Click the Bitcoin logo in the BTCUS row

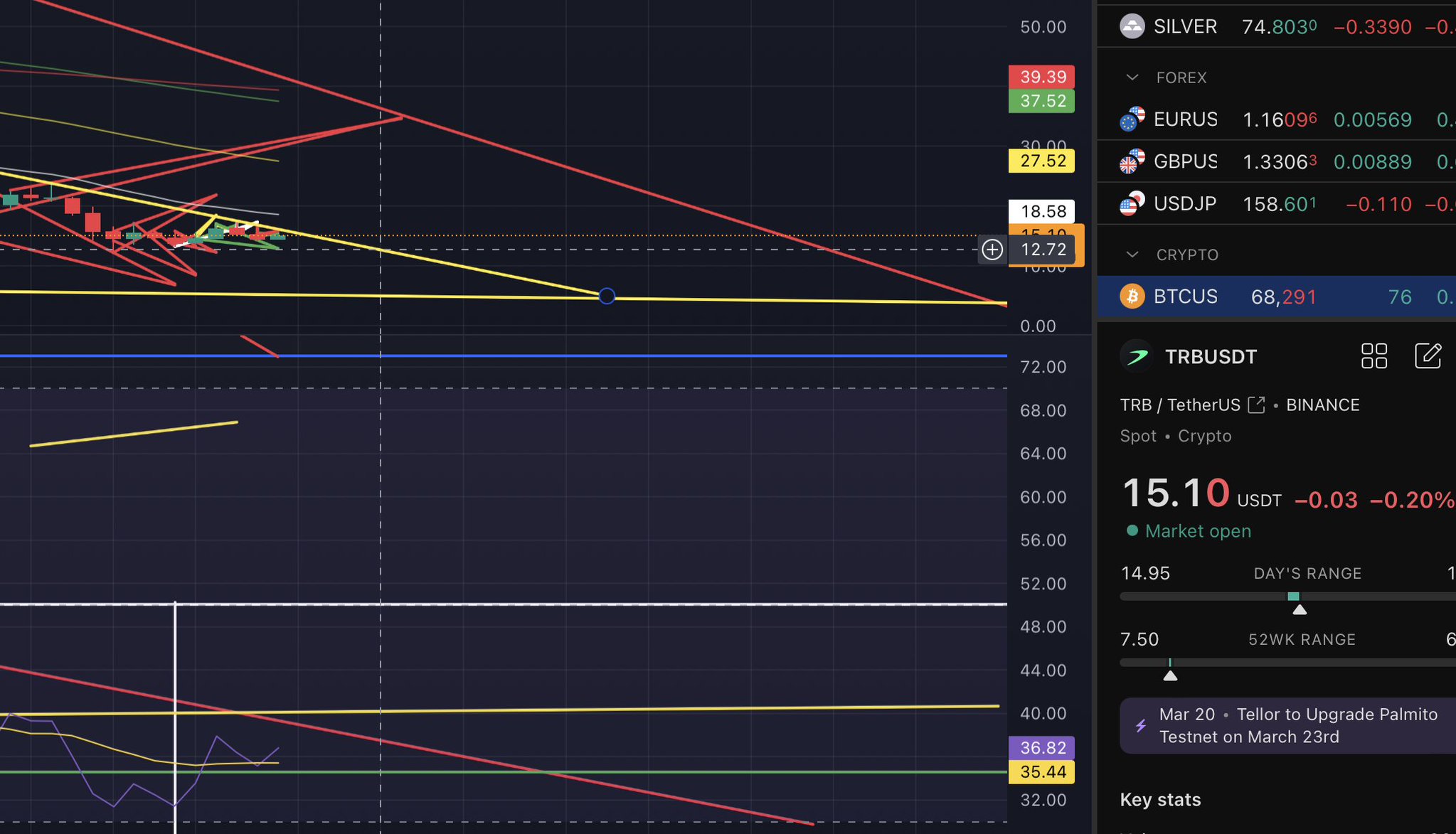click(x=1132, y=296)
